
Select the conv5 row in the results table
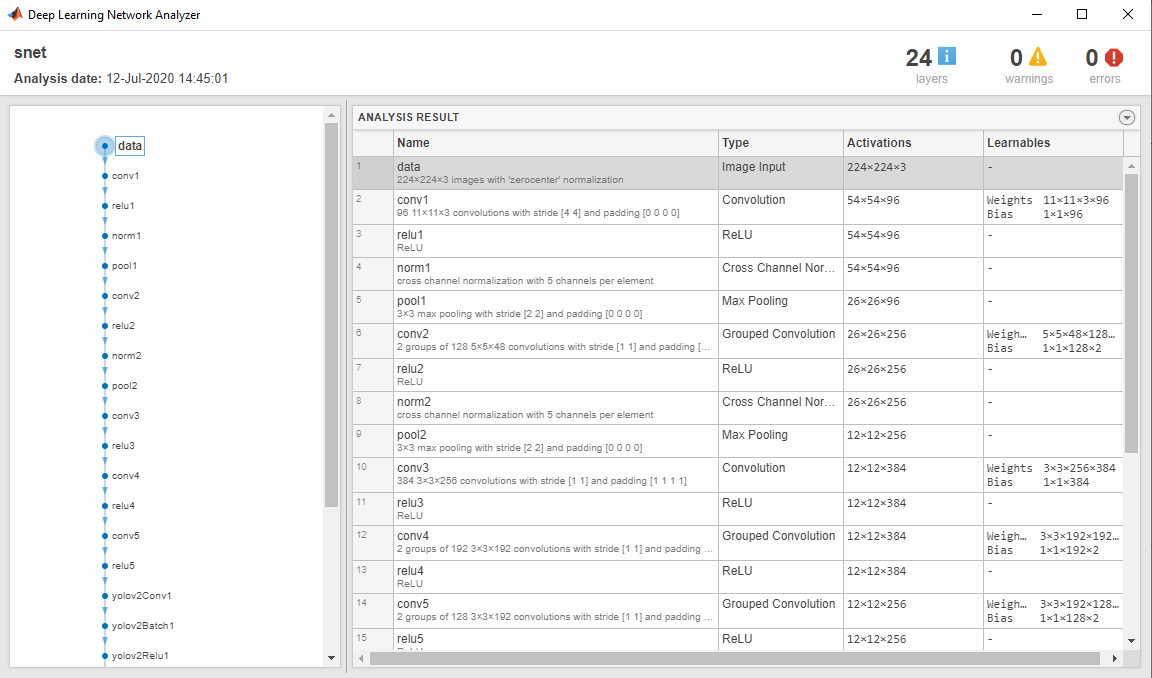click(738, 610)
